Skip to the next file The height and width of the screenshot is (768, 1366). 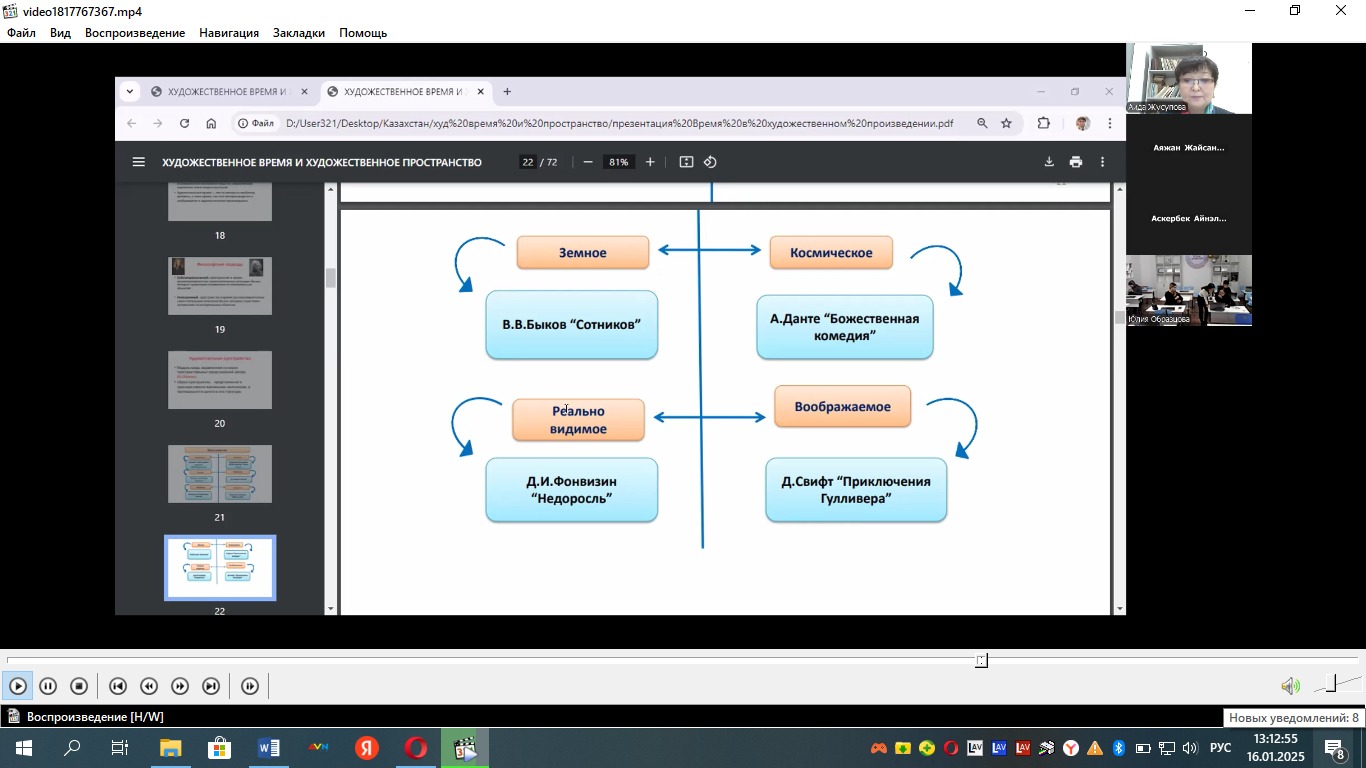[x=211, y=686]
